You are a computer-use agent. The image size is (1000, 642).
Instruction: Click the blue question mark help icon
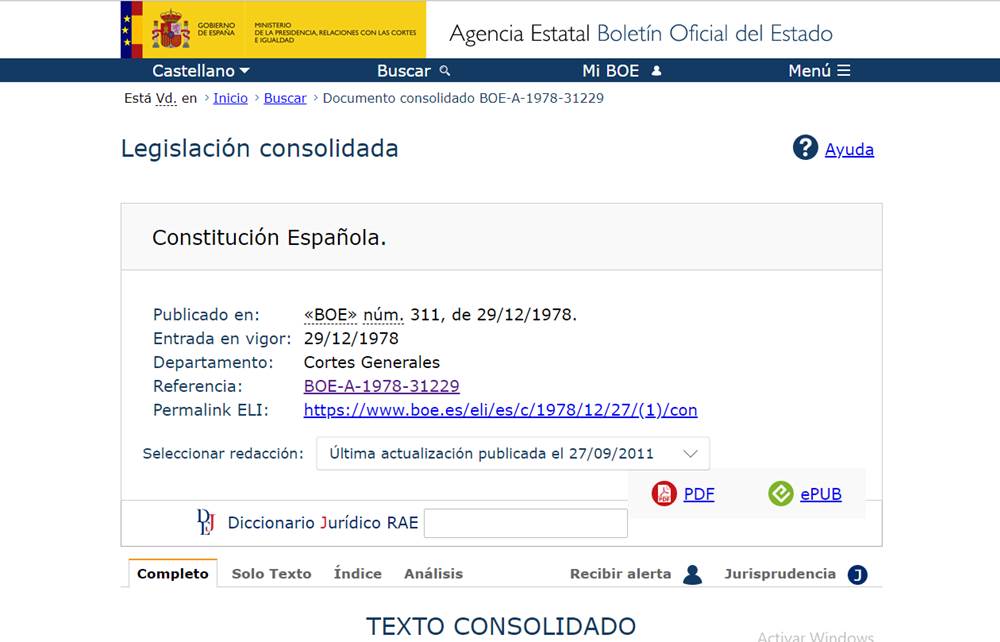pos(805,148)
